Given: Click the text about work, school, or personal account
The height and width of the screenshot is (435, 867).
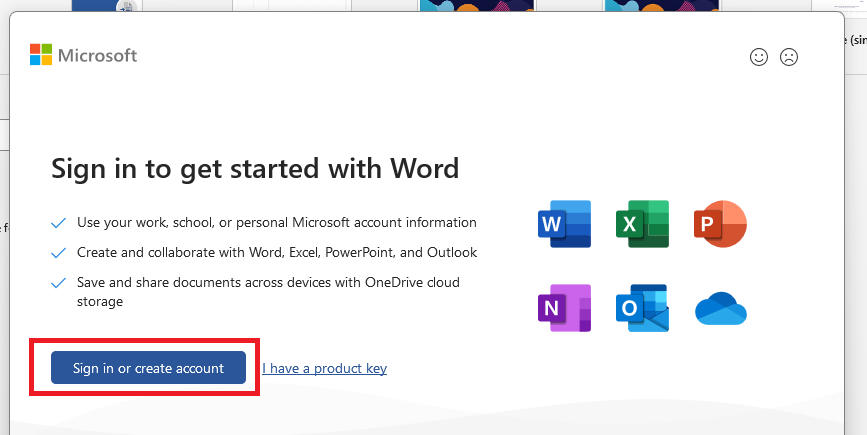Looking at the screenshot, I should [276, 223].
